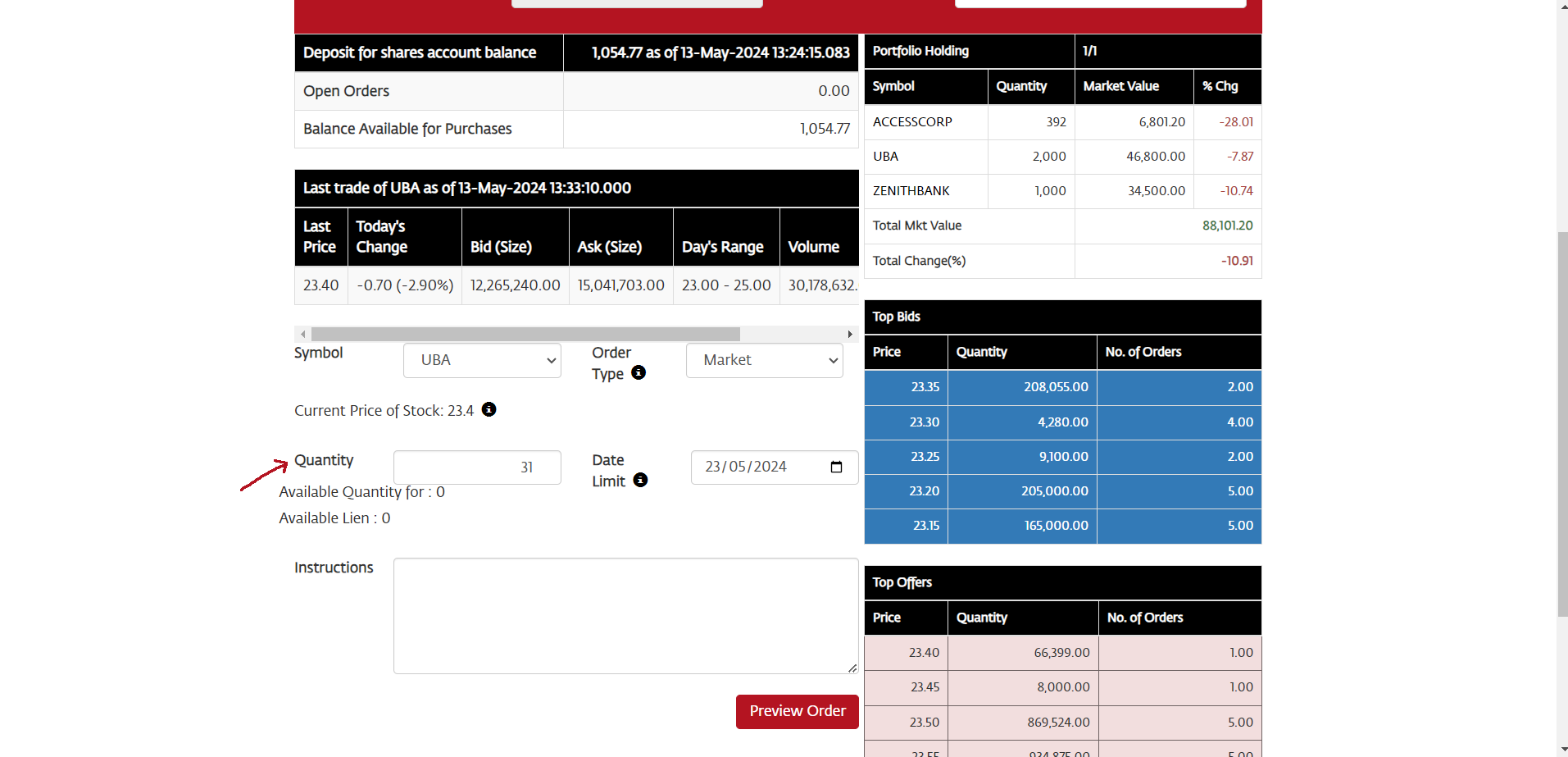Click the page scrollbar down arrow
The image size is (1568, 757).
click(1561, 750)
